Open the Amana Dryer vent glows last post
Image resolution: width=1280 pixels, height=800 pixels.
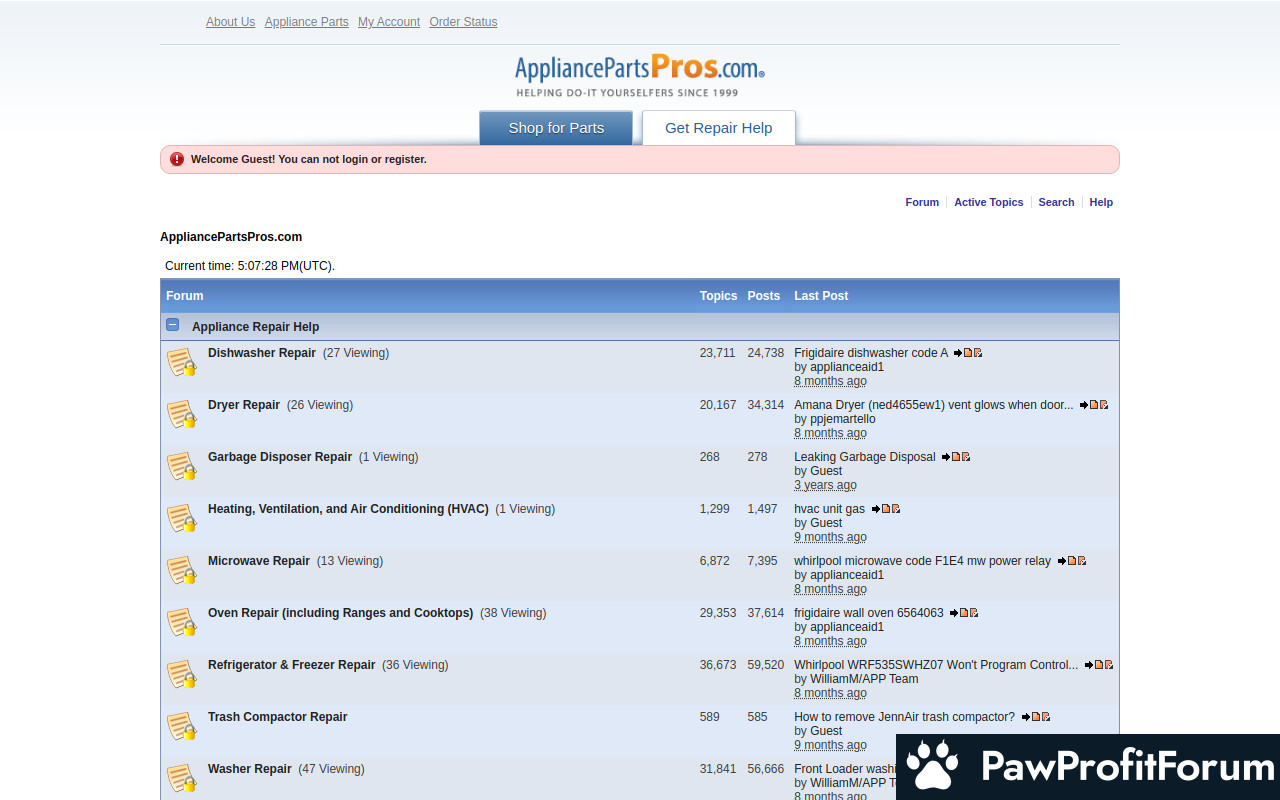pyautogui.click(x=933, y=405)
